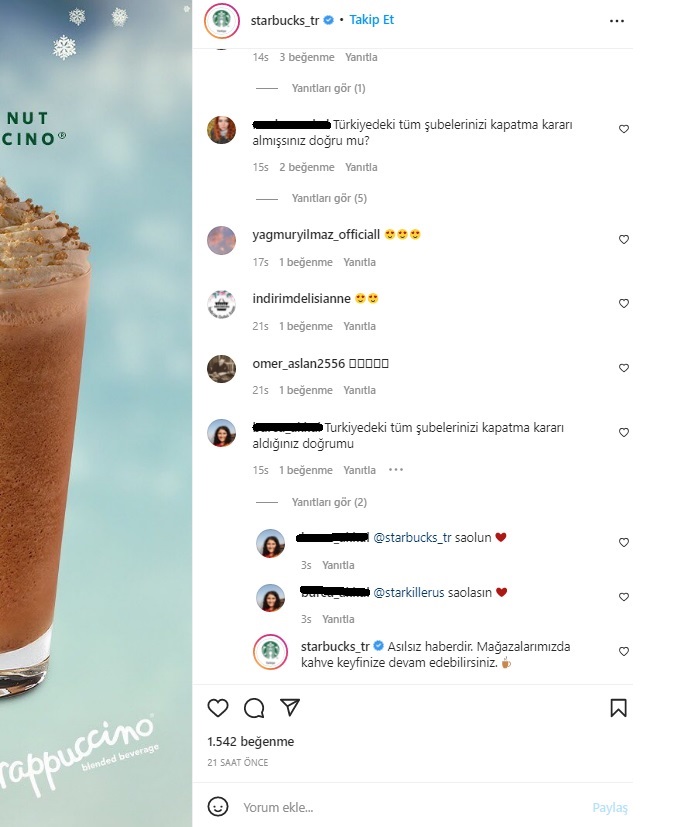
Task: Expand Yanıtları gör (5) replies
Action: (329, 198)
